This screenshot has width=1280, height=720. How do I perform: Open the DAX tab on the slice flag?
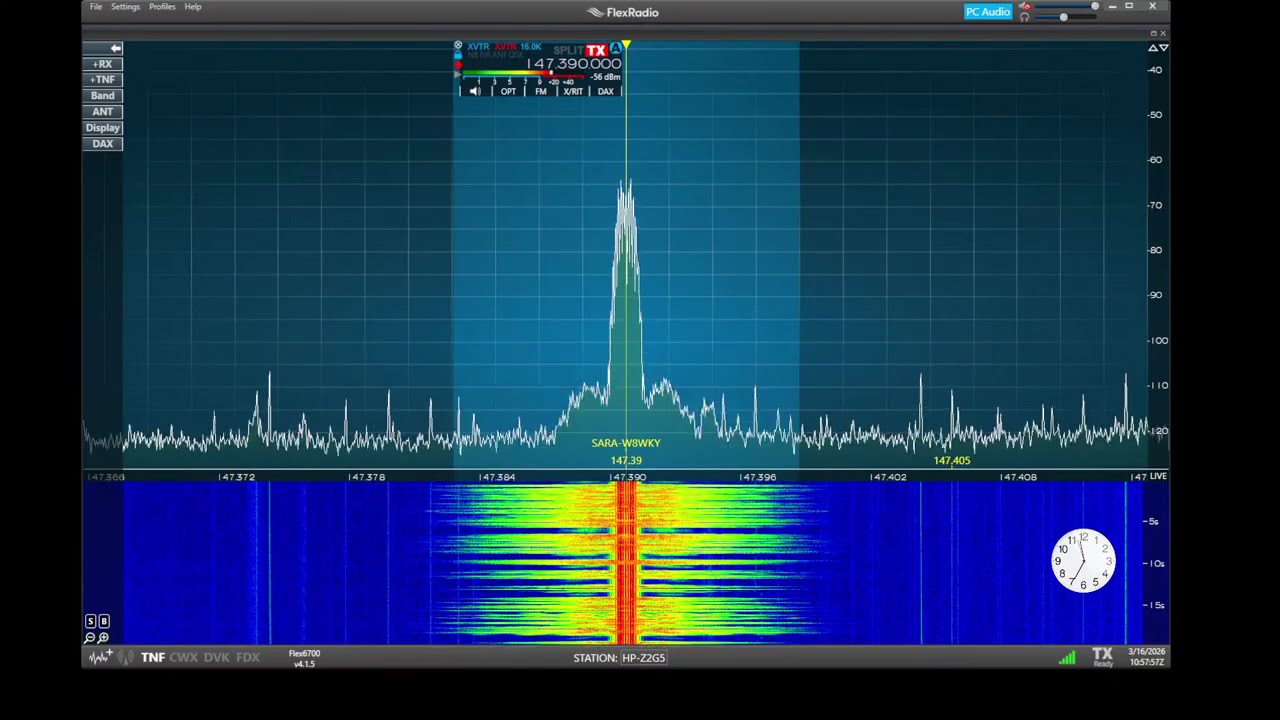(605, 91)
